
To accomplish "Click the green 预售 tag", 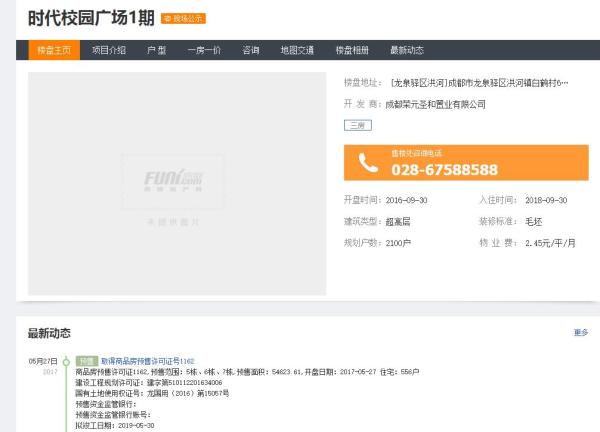I will tap(87, 361).
